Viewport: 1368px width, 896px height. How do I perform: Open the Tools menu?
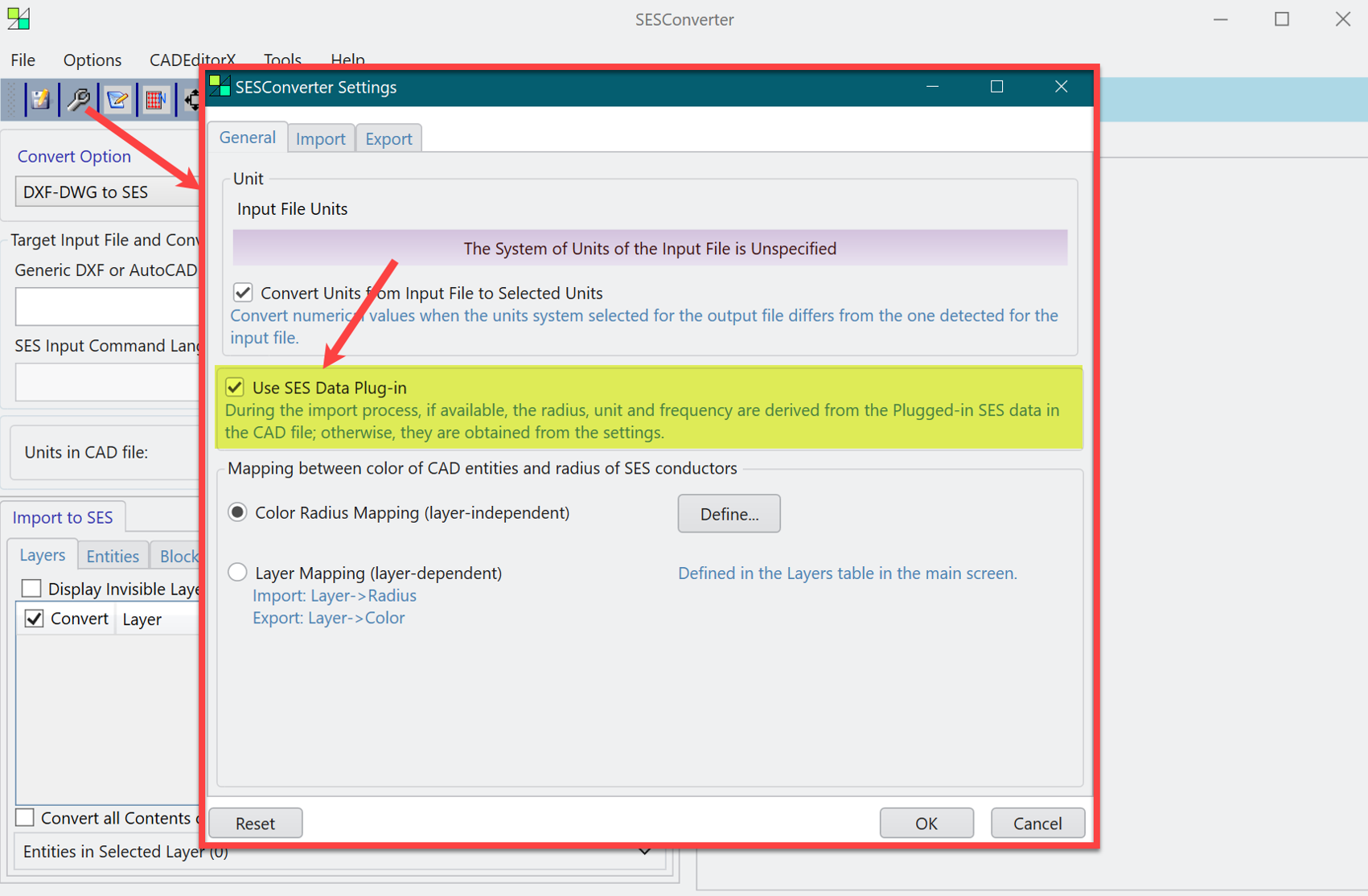pos(282,60)
